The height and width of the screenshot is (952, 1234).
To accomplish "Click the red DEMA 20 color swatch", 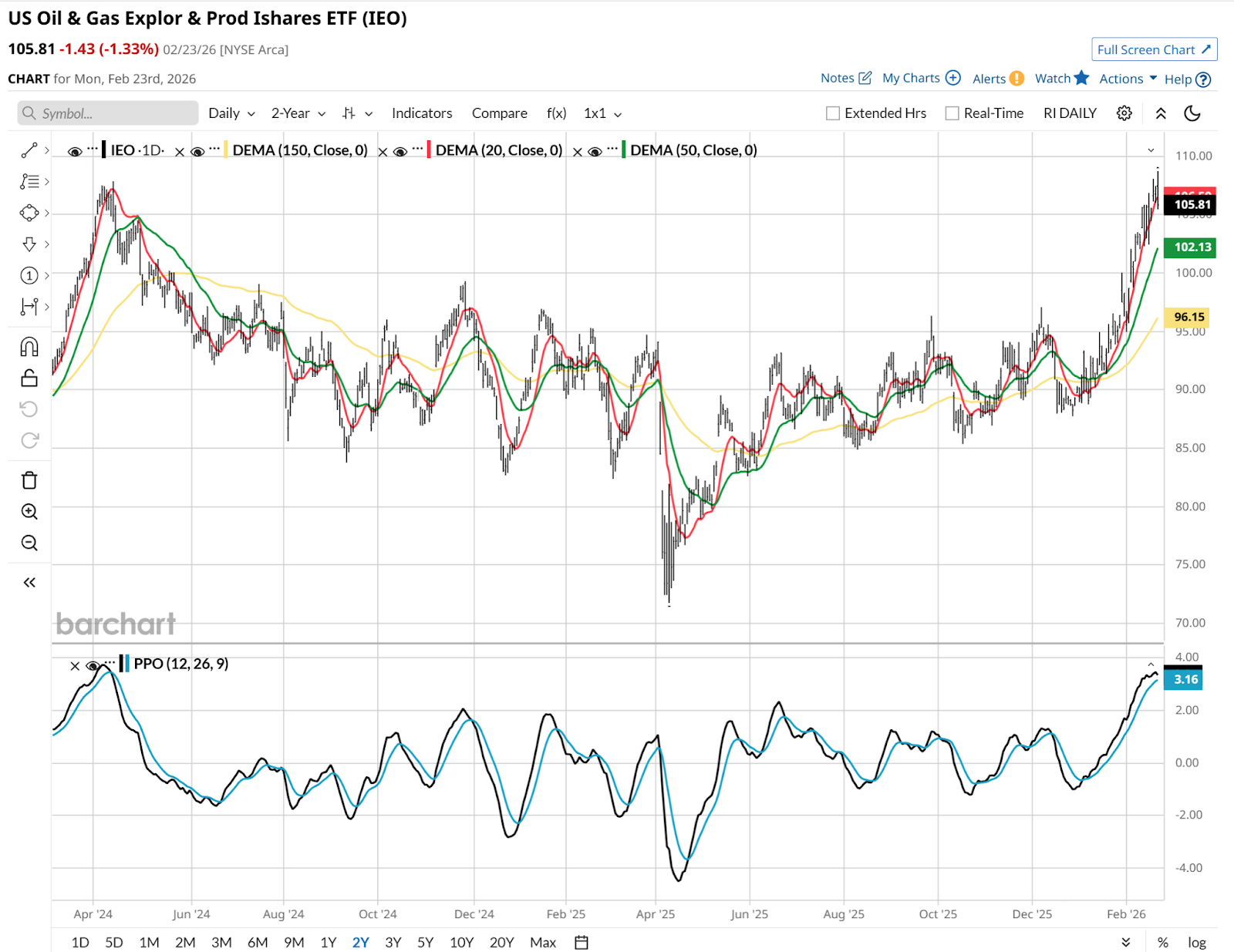I will (x=429, y=150).
